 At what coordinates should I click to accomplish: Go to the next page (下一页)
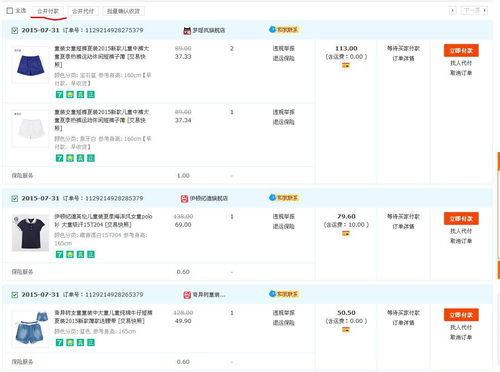pos(475,11)
